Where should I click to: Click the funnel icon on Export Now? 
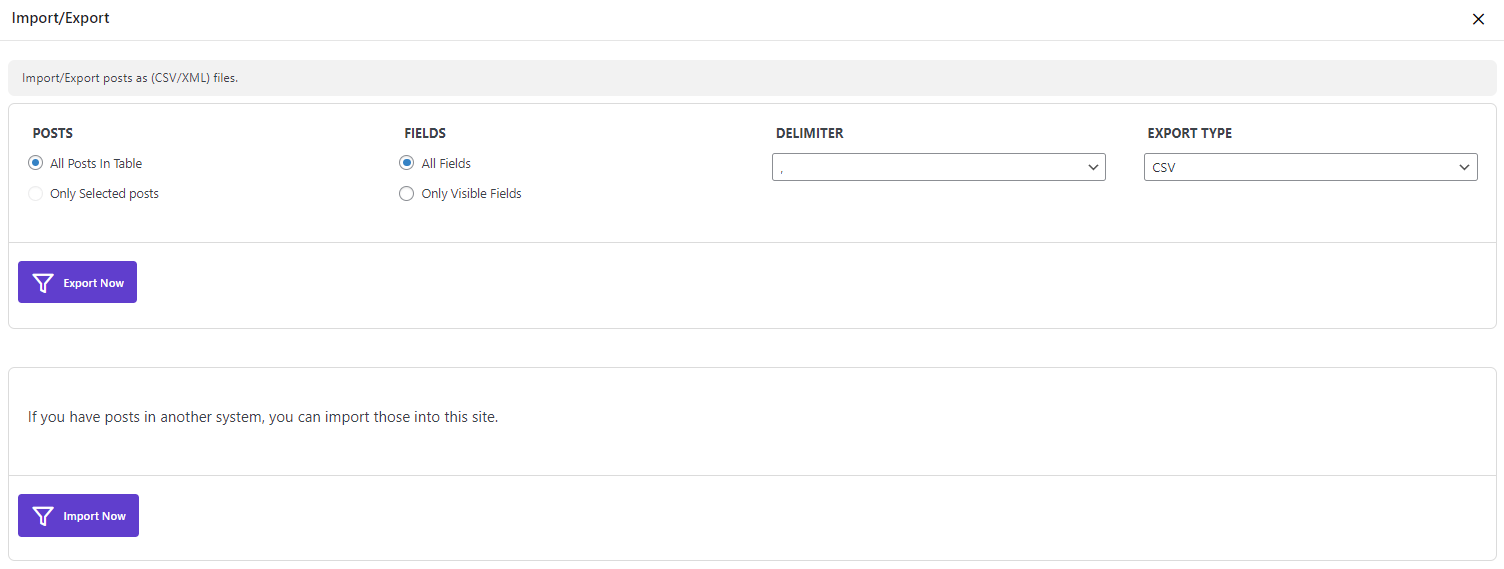(43, 283)
